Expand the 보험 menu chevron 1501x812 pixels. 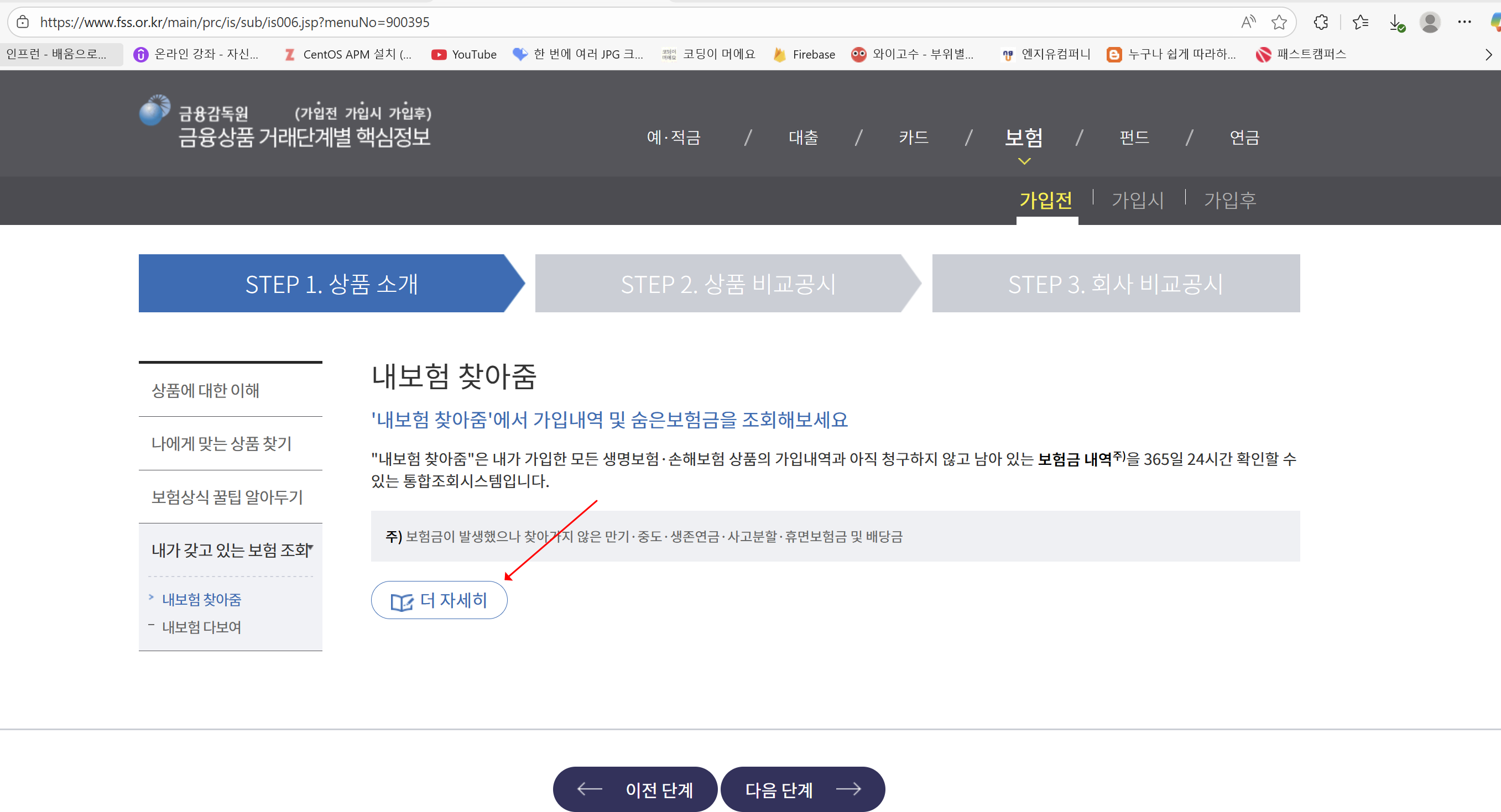click(1024, 161)
